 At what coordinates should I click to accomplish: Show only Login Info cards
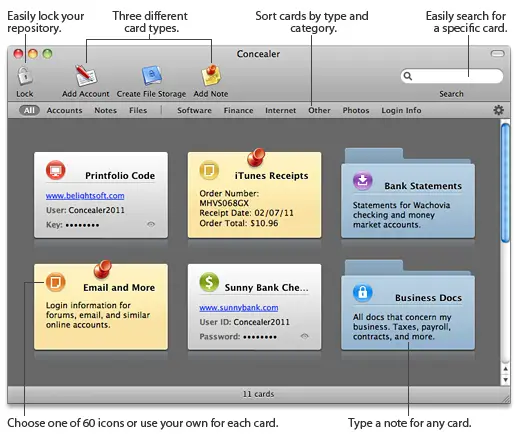coord(401,110)
